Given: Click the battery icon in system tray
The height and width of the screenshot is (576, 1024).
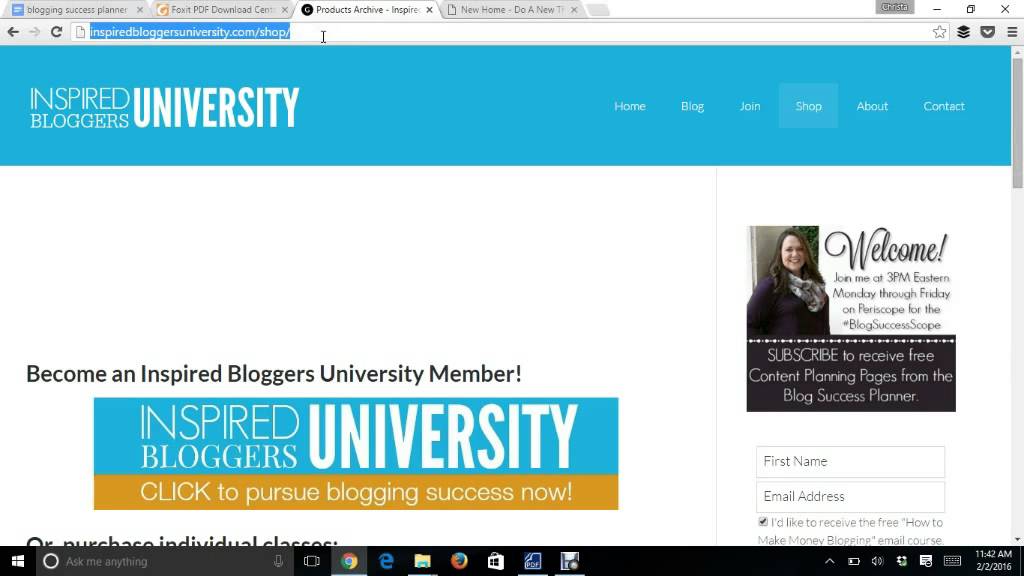Looking at the screenshot, I should 854,561.
